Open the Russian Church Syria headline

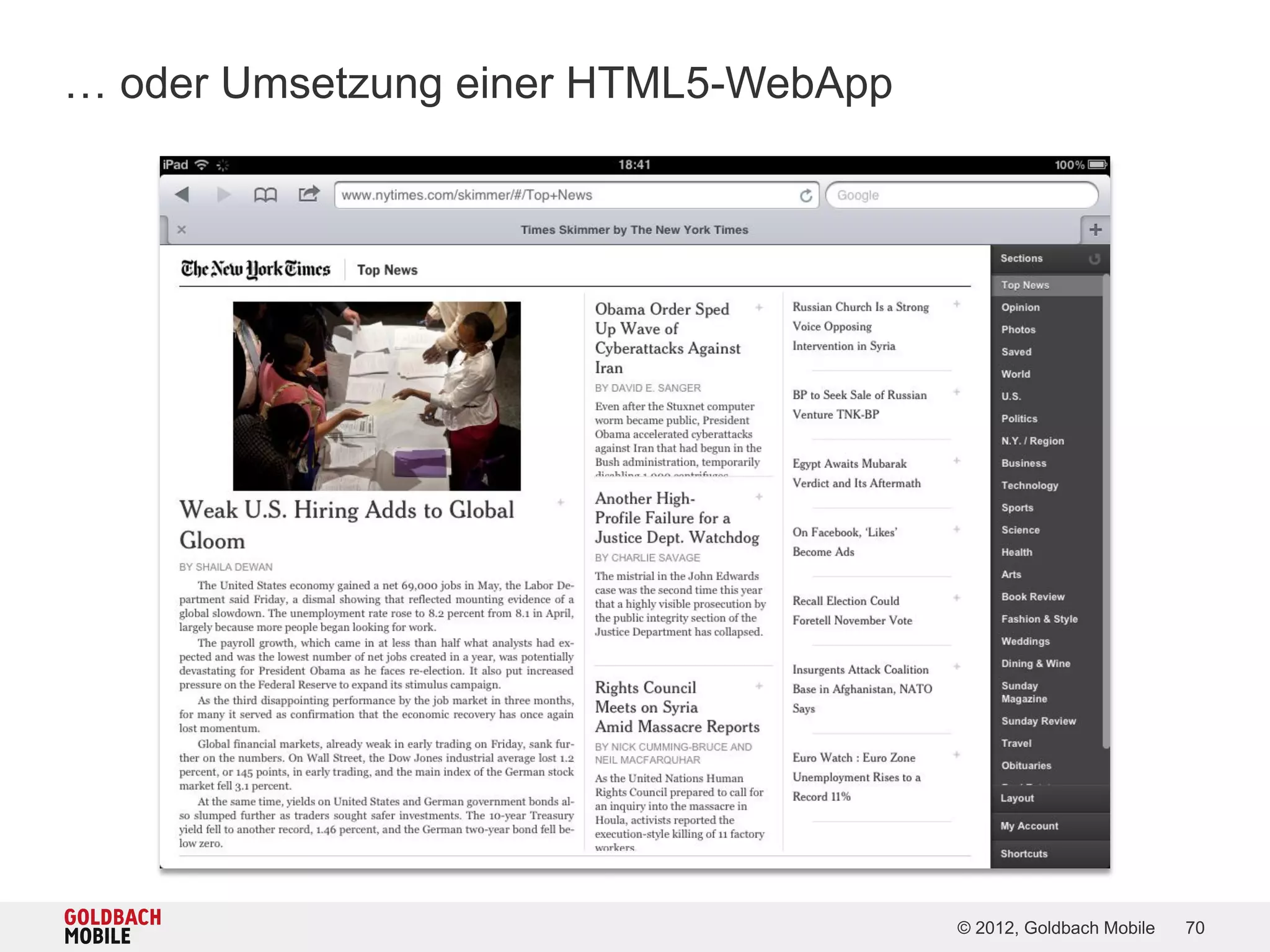pos(861,327)
